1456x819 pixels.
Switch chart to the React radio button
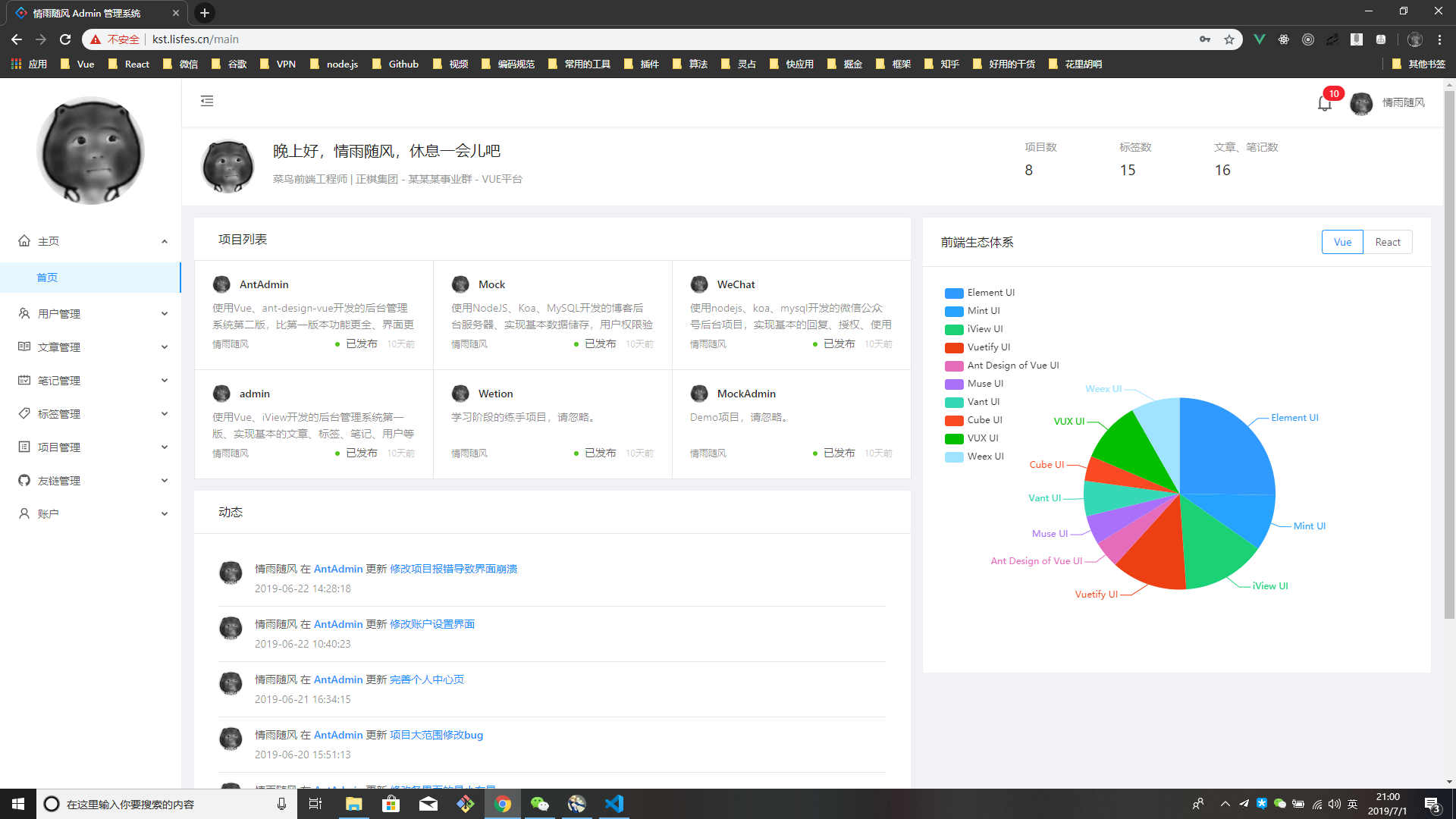pyautogui.click(x=1387, y=242)
